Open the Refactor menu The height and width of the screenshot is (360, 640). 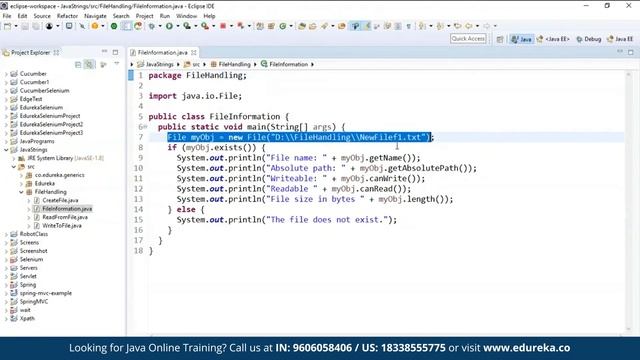67,16
